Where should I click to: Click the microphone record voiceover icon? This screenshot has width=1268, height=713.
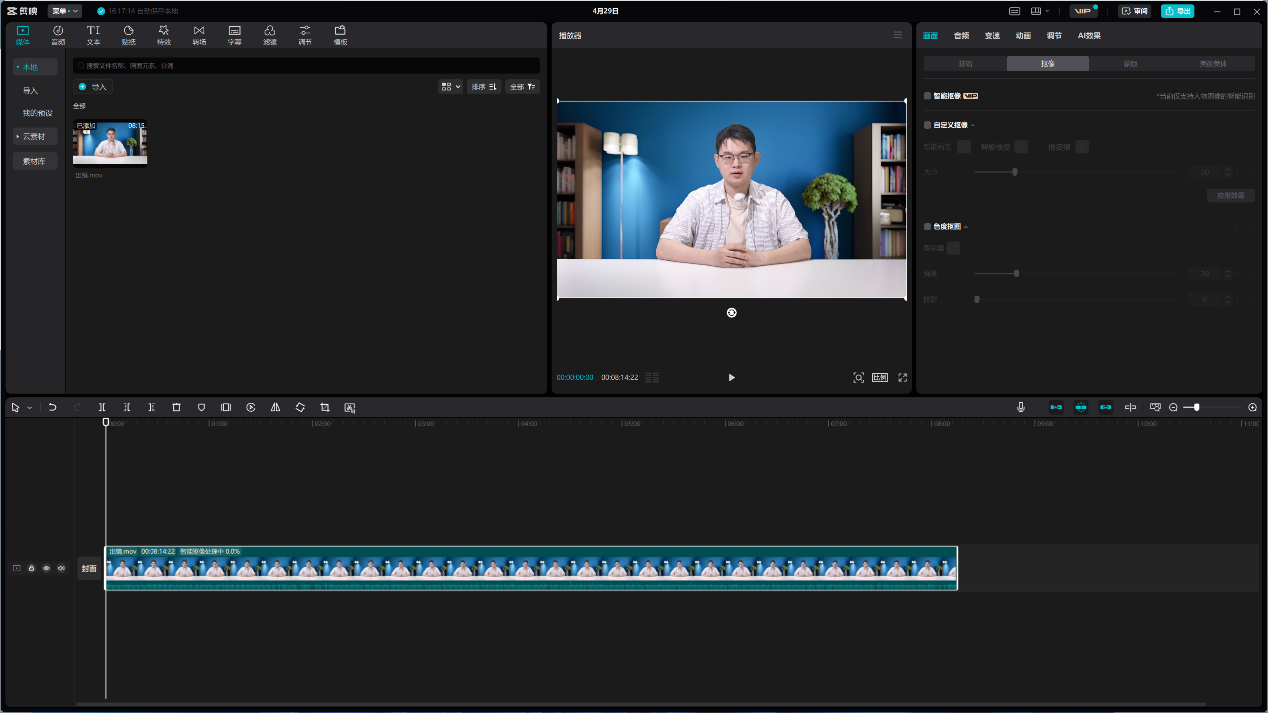coord(1021,407)
